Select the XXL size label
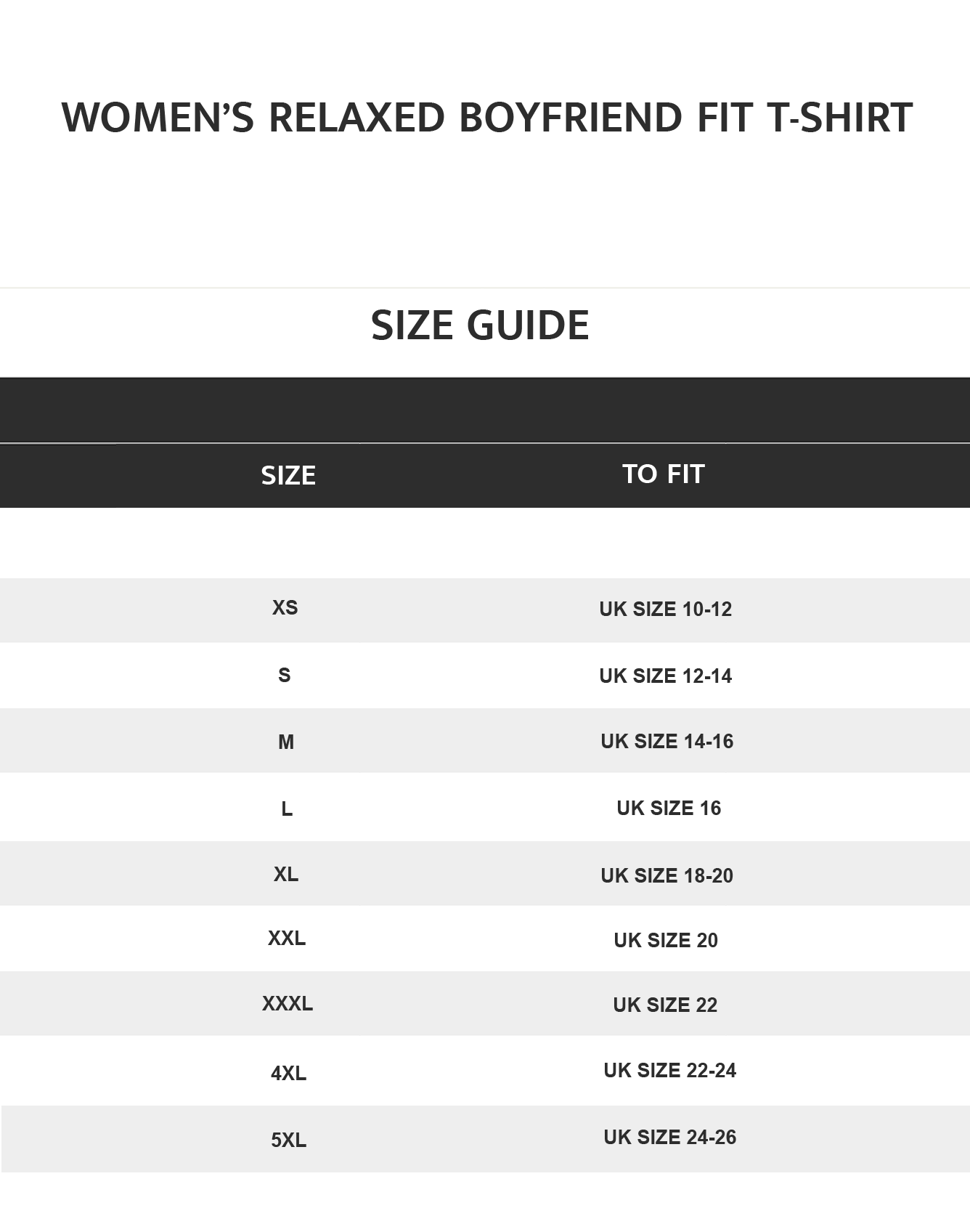 287,939
